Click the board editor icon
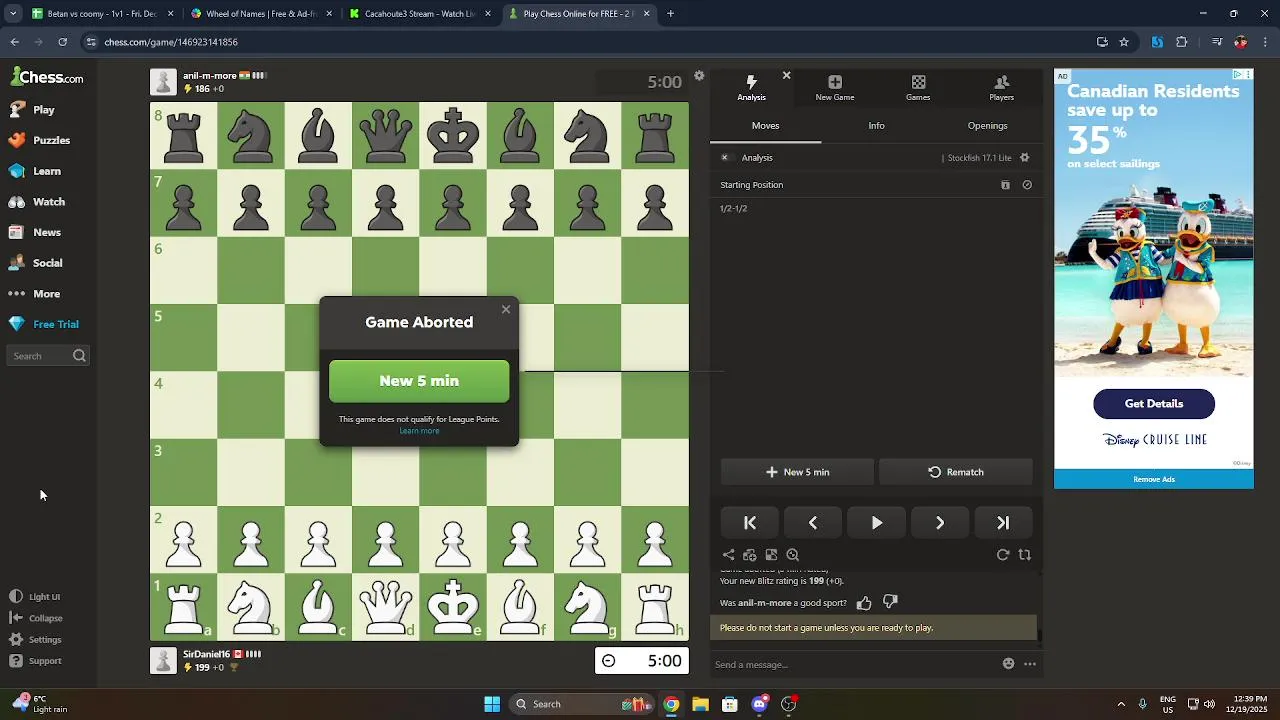This screenshot has height=720, width=1280. (771, 555)
